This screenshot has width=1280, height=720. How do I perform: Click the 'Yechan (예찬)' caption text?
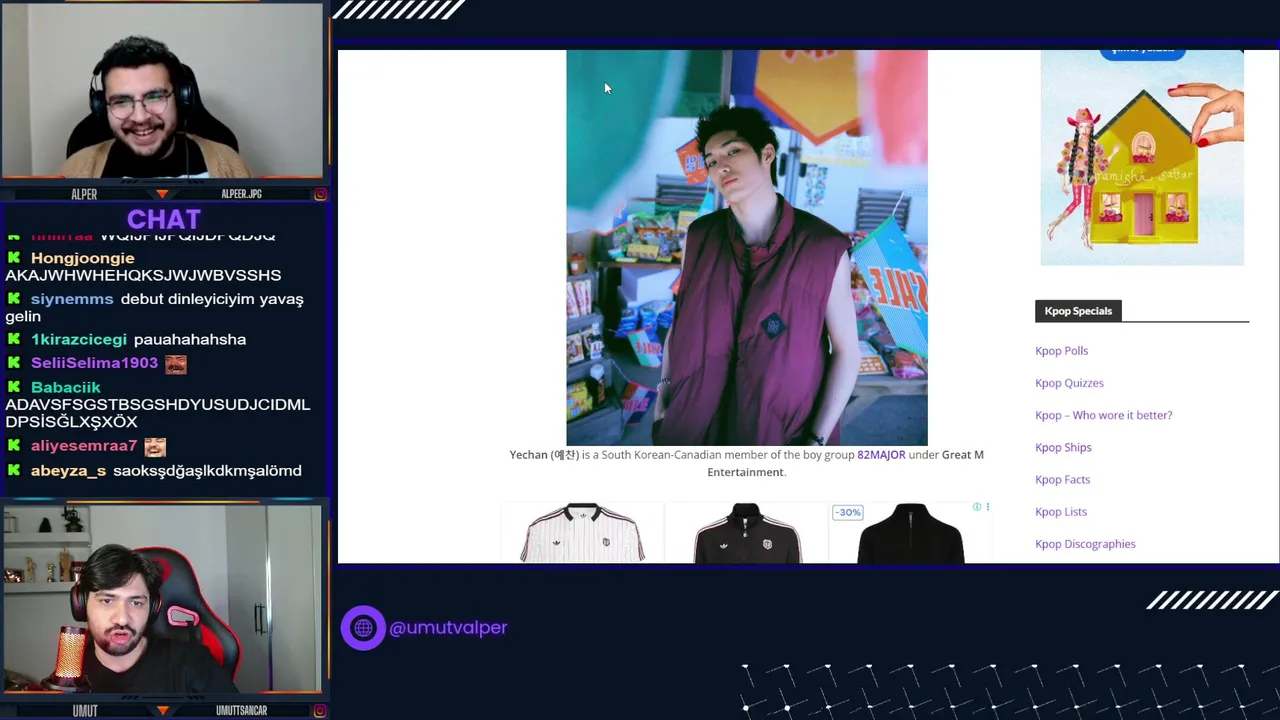544,455
